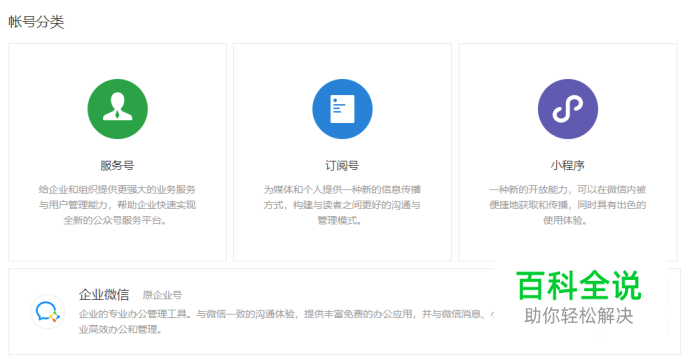Select the 订阅号 title text
The image size is (692, 360).
point(342,165)
